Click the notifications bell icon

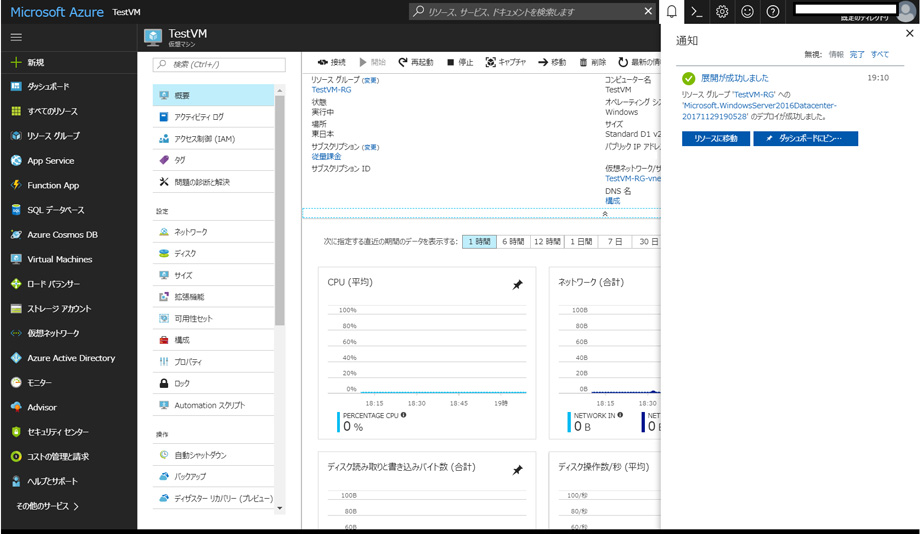point(672,12)
